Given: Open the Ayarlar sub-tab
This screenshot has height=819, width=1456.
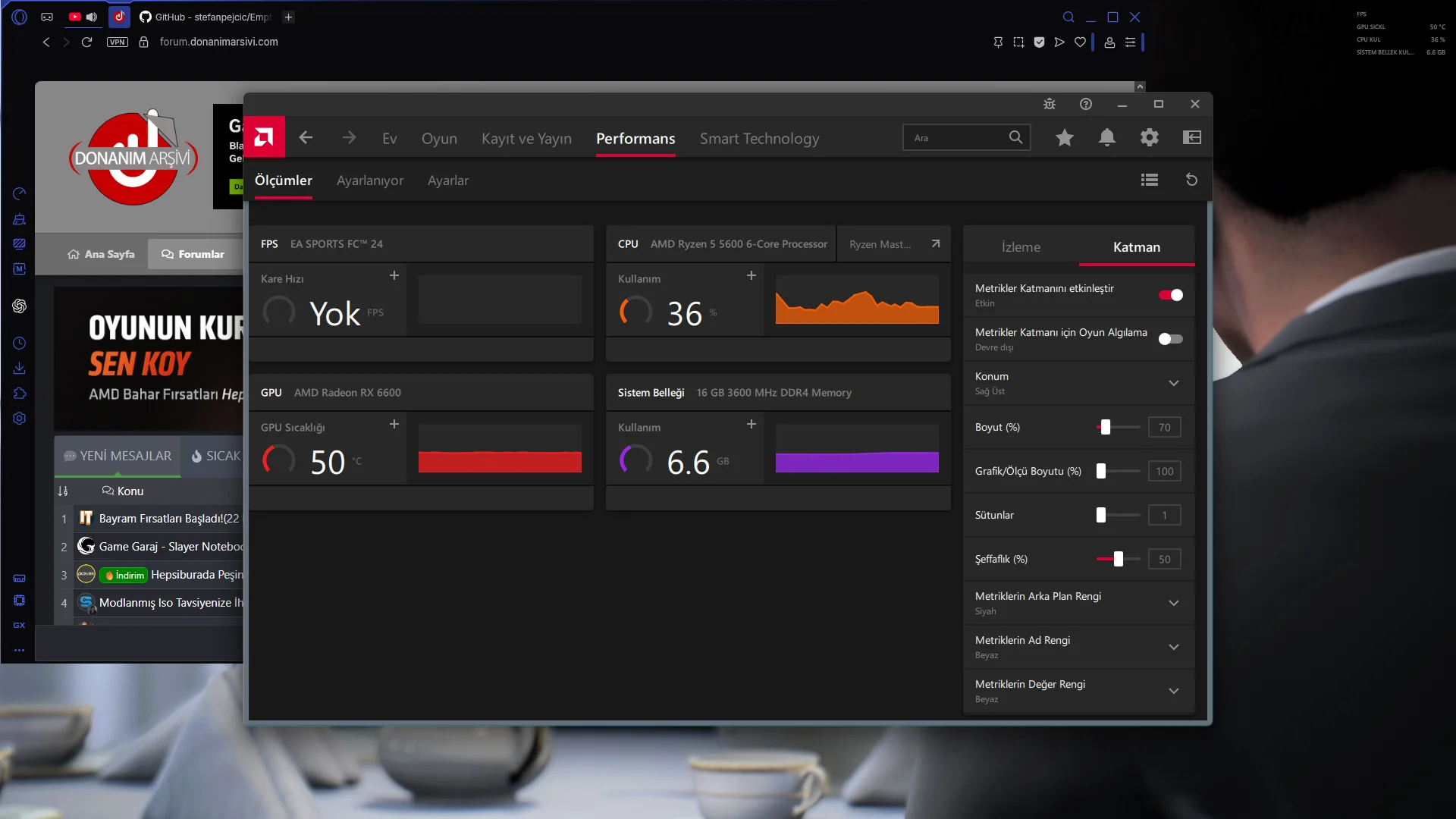Looking at the screenshot, I should click(448, 180).
